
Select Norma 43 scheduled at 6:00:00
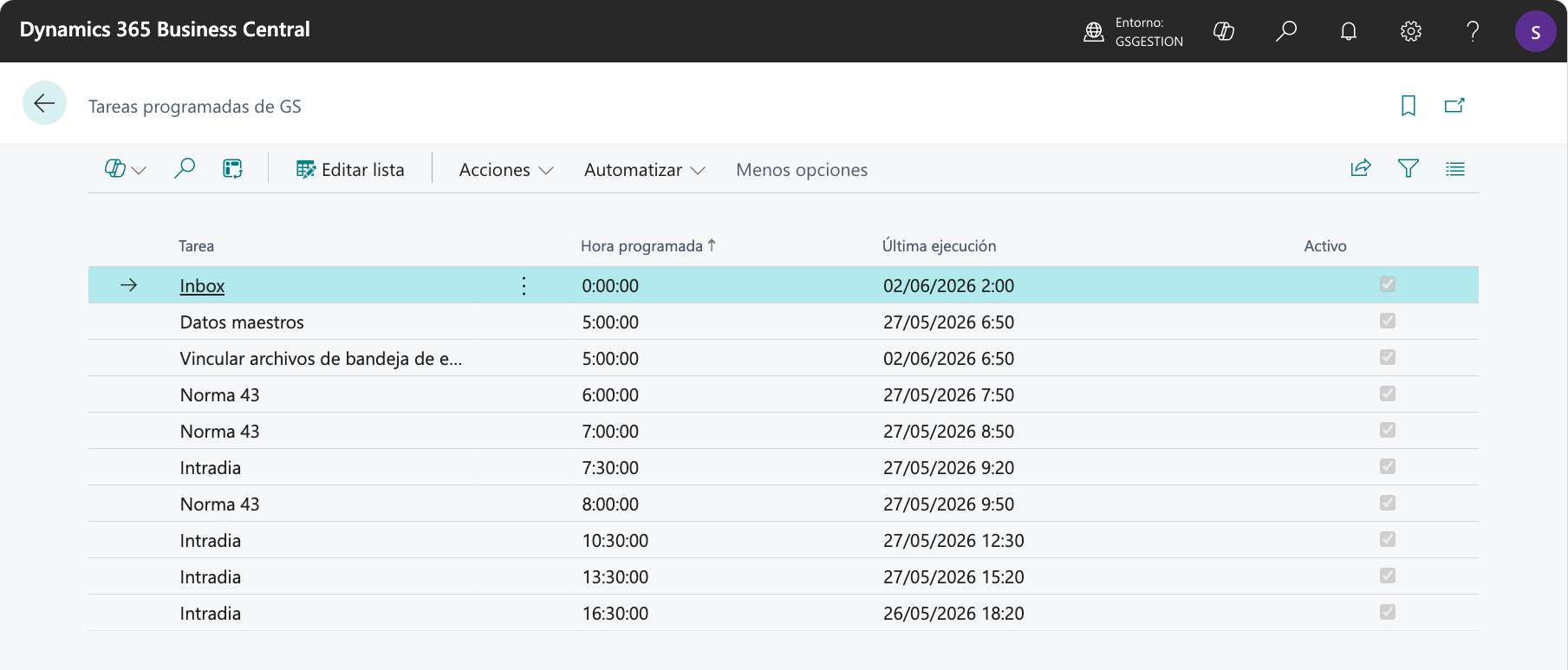pyautogui.click(x=219, y=395)
